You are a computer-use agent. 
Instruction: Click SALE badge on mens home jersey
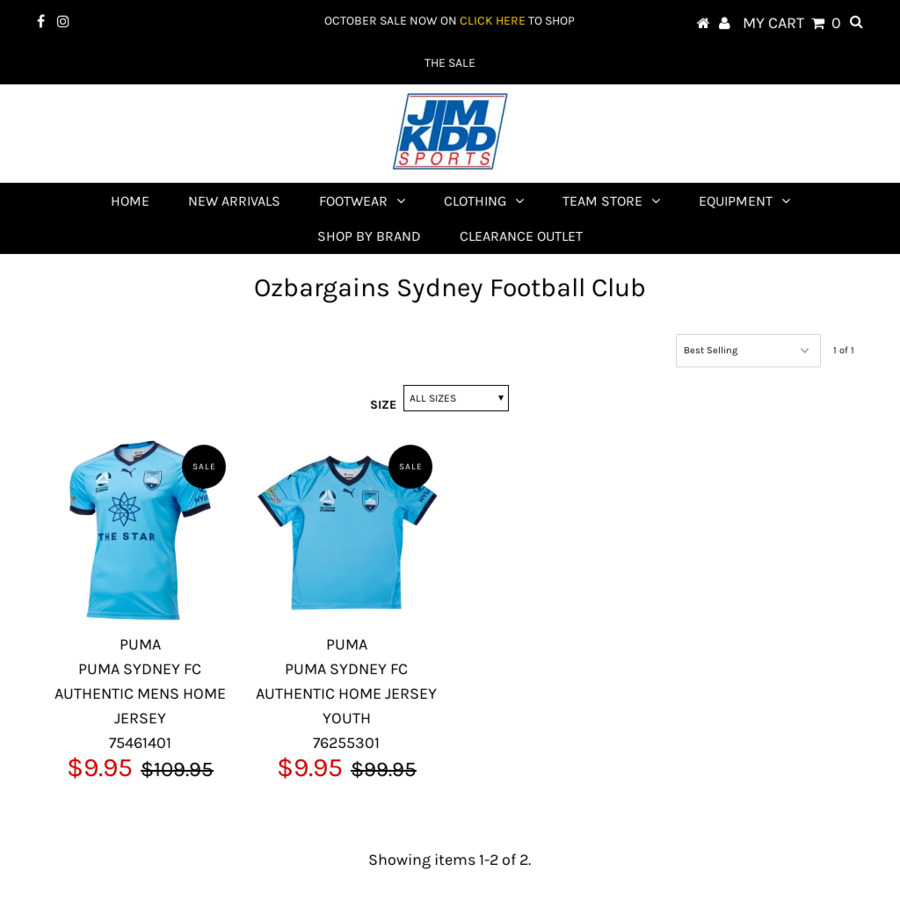coord(204,466)
